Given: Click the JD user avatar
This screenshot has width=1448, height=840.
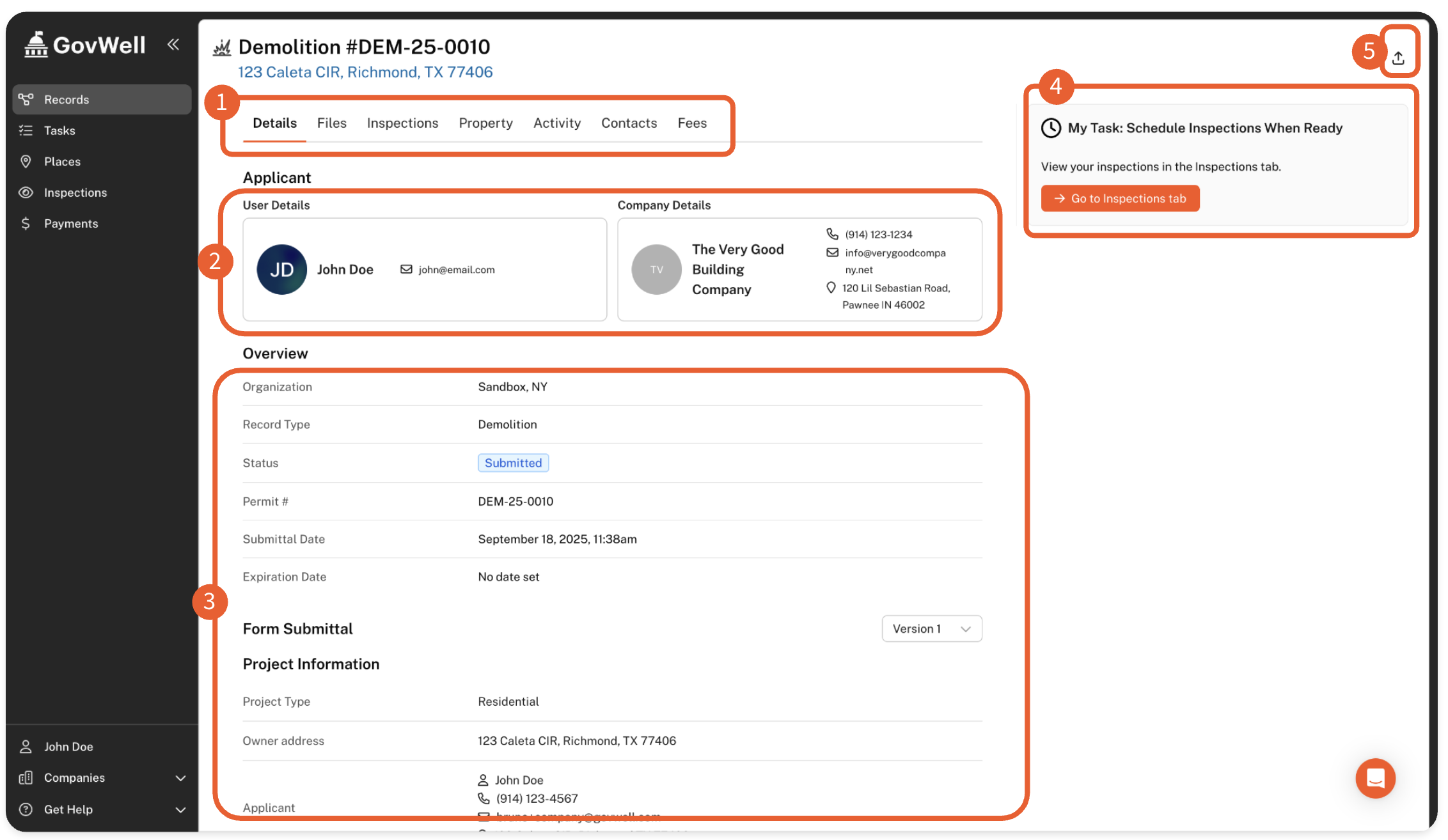Looking at the screenshot, I should [x=281, y=270].
